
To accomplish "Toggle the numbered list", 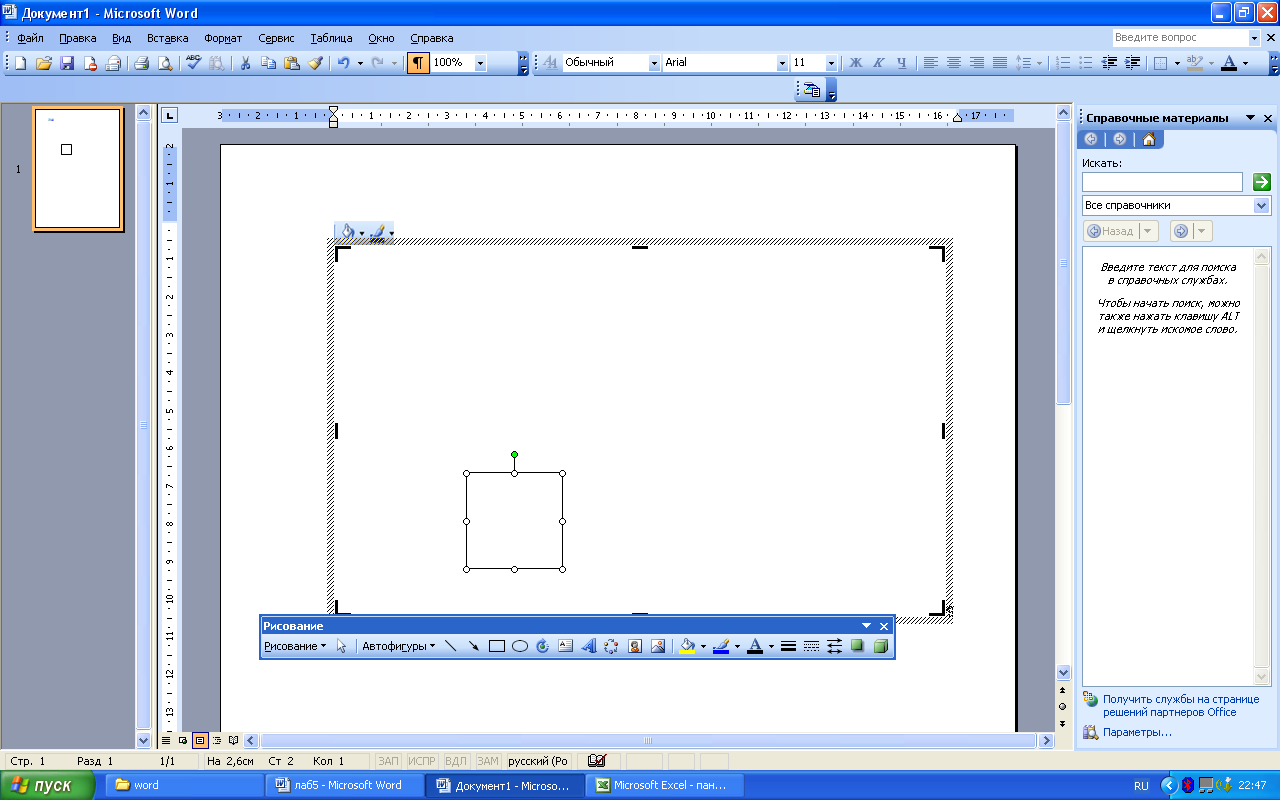I will click(x=1063, y=63).
